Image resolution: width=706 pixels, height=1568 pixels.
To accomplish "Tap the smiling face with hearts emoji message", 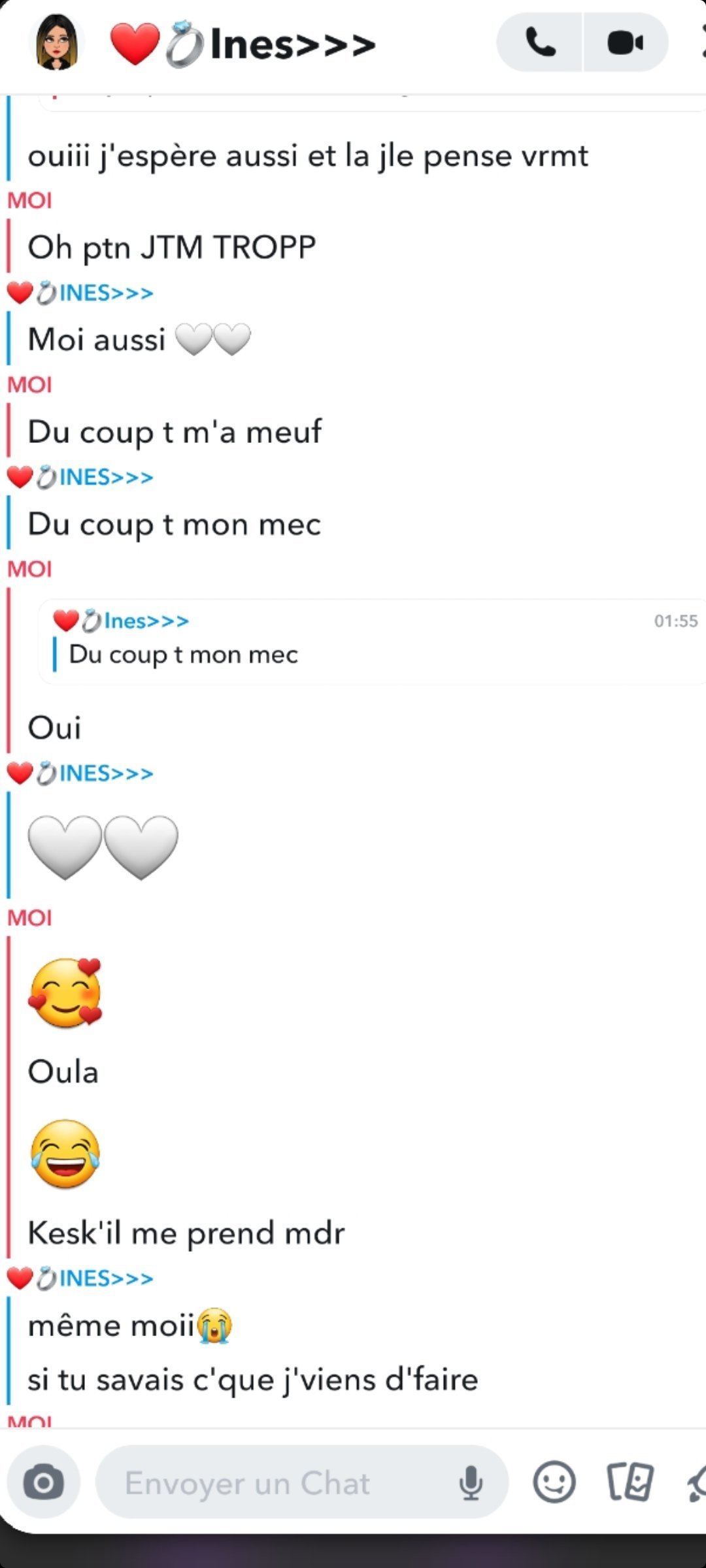I will click(x=65, y=993).
